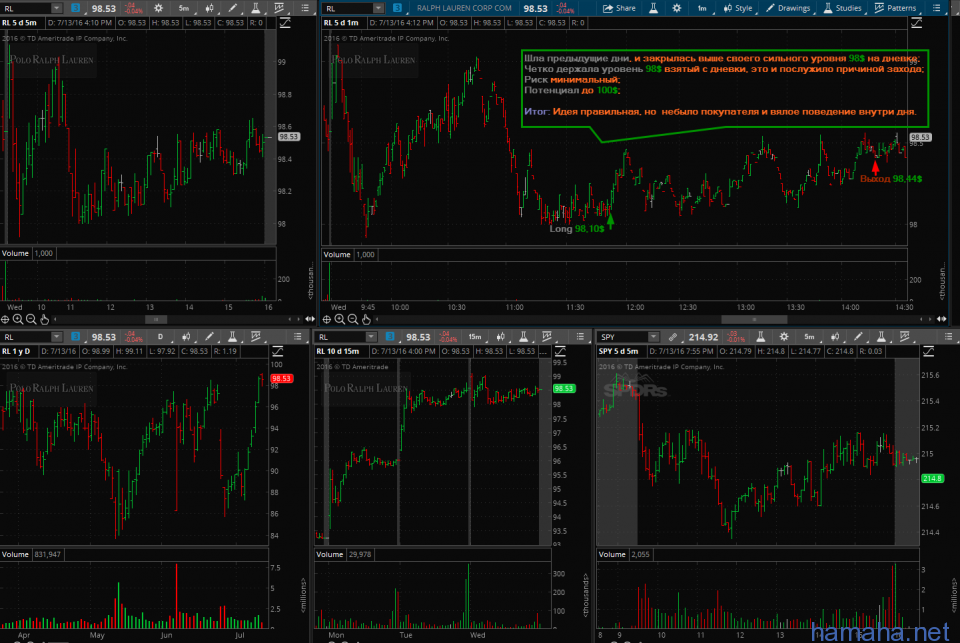
Task: Toggle price axis scale icon on main chart
Action: click(917, 23)
